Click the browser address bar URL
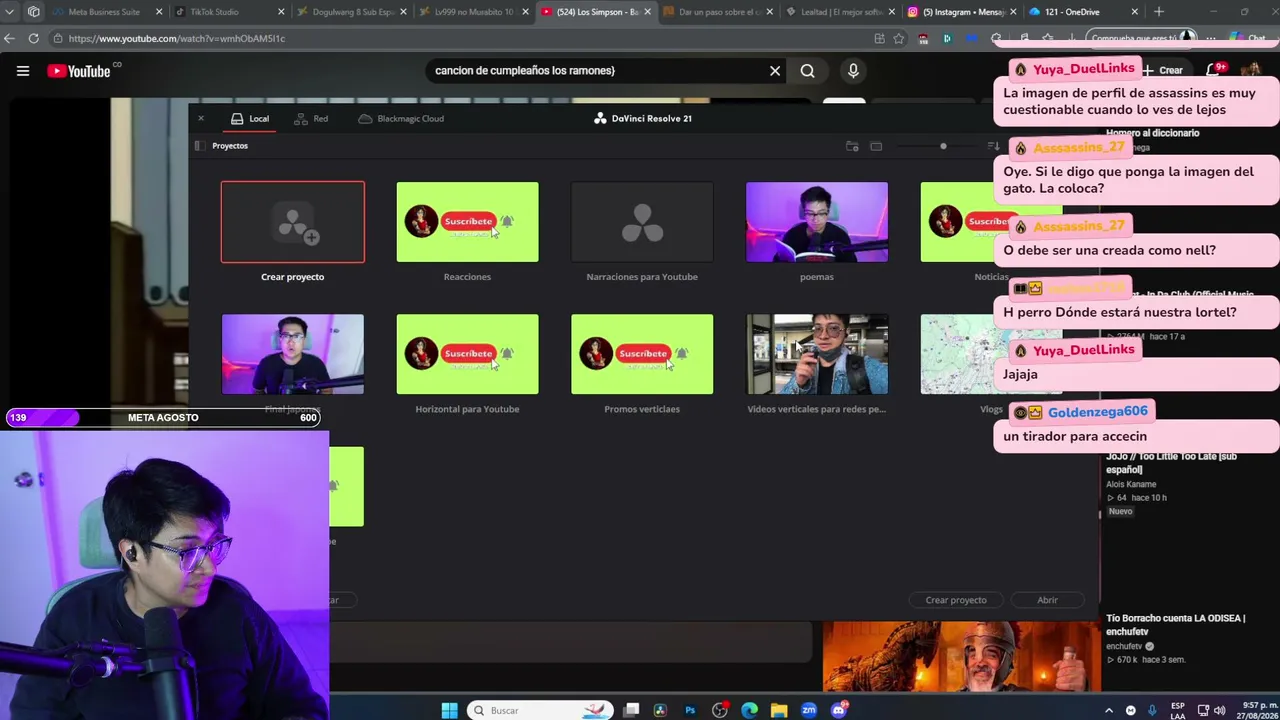This screenshot has height=720, width=1280. [176, 38]
